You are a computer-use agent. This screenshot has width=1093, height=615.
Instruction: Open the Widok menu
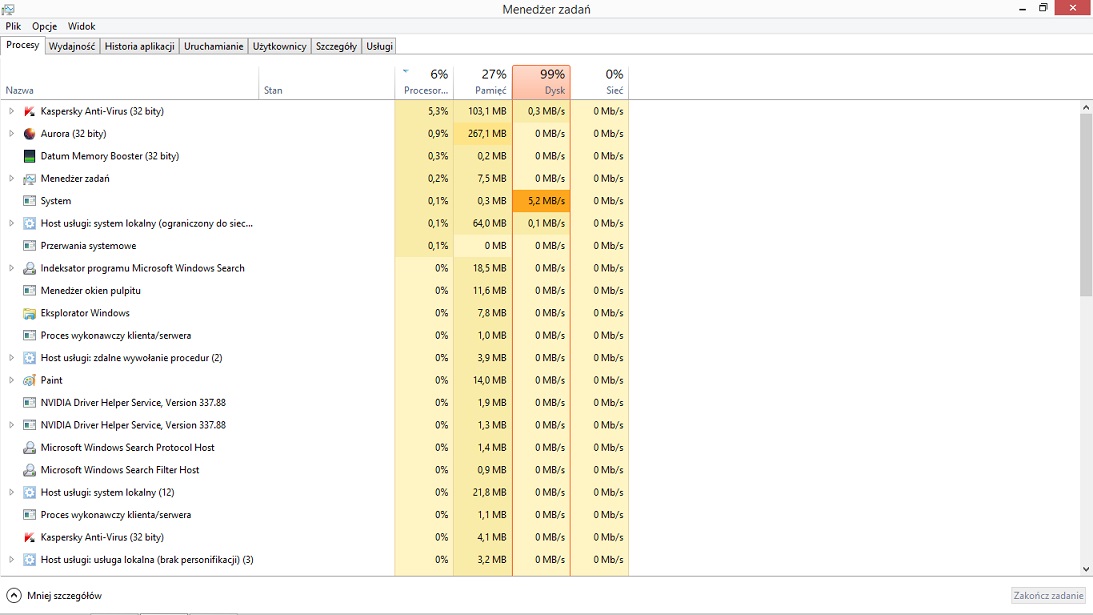(82, 26)
